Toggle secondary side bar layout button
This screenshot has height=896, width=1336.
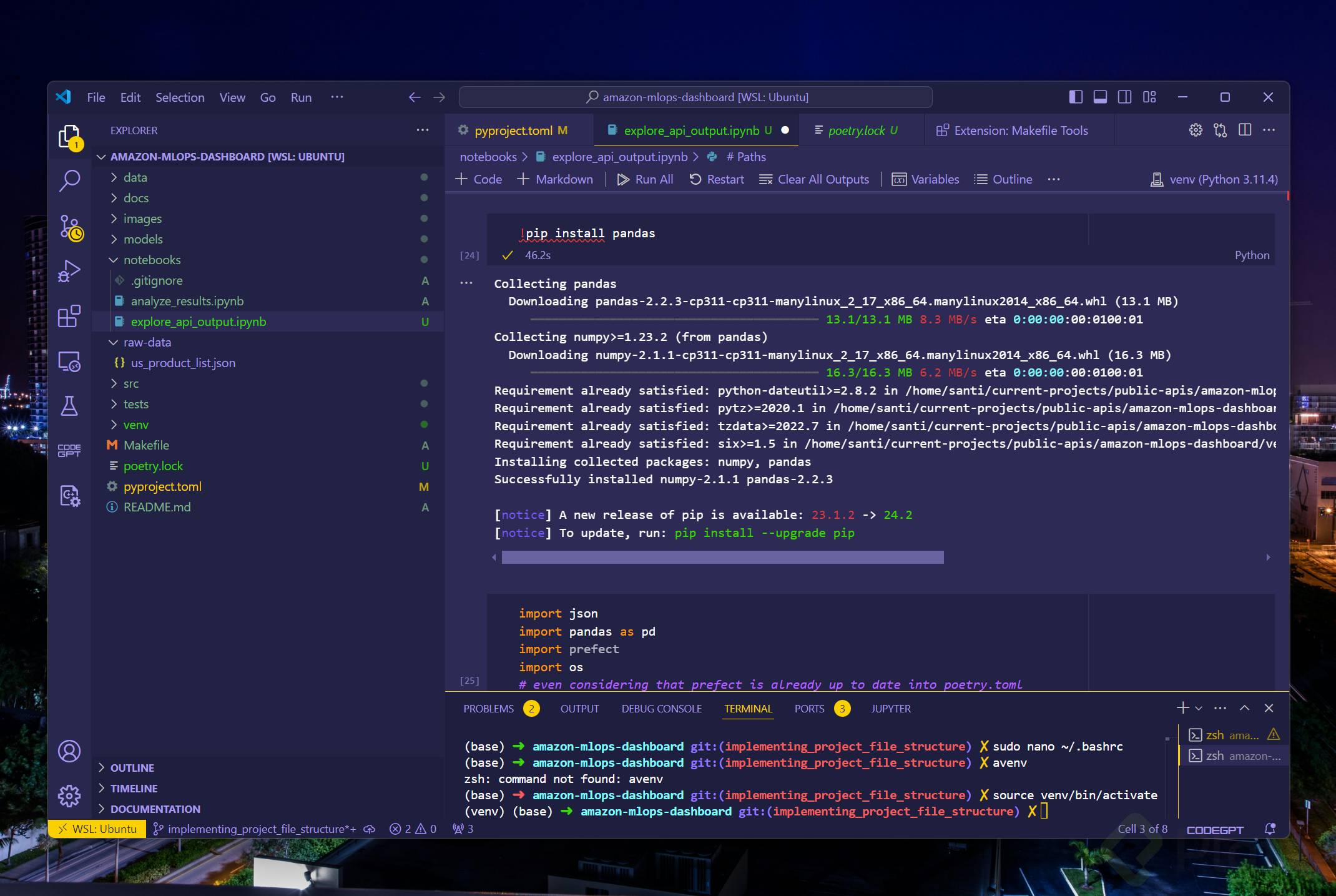pos(1124,97)
